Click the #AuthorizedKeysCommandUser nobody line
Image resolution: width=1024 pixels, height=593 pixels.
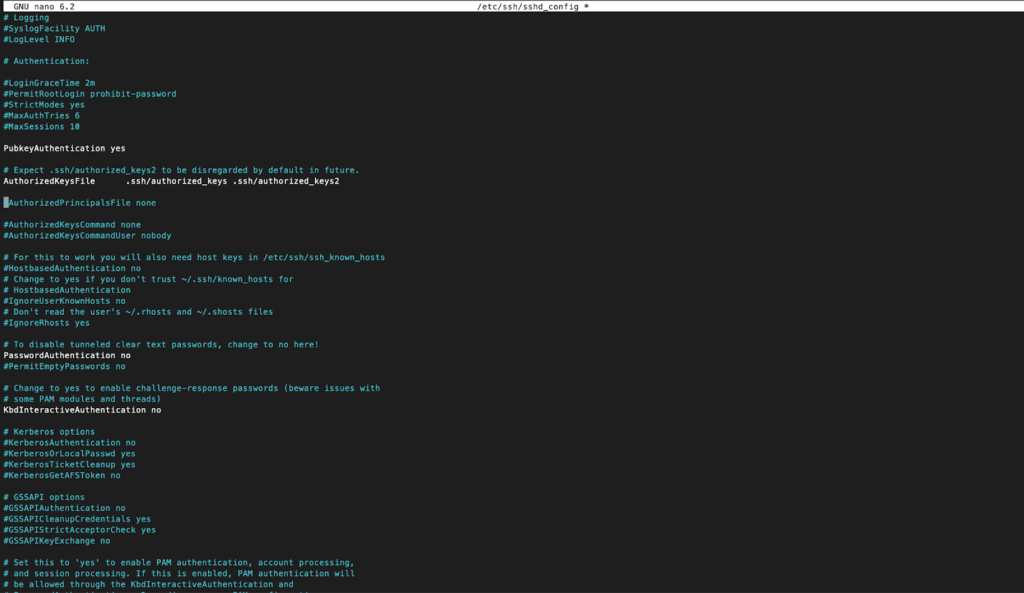click(87, 236)
